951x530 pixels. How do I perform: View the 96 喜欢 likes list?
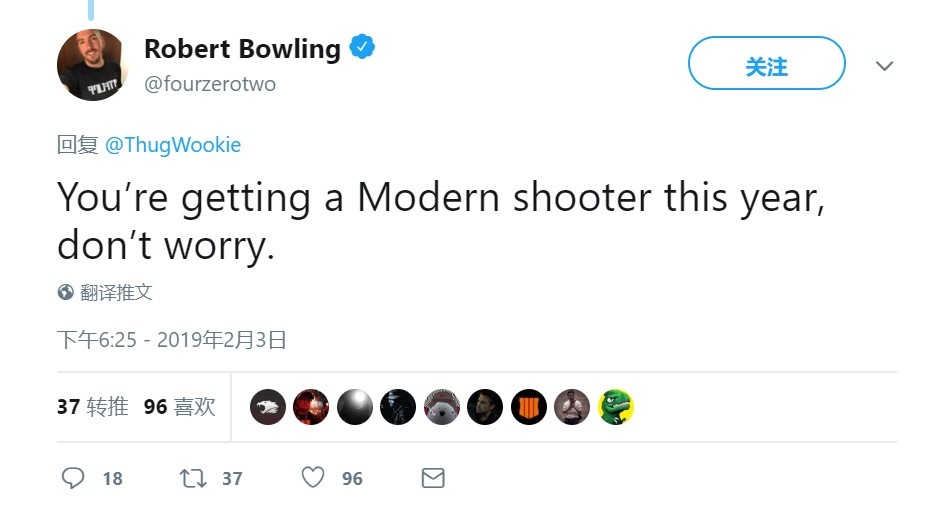point(180,407)
